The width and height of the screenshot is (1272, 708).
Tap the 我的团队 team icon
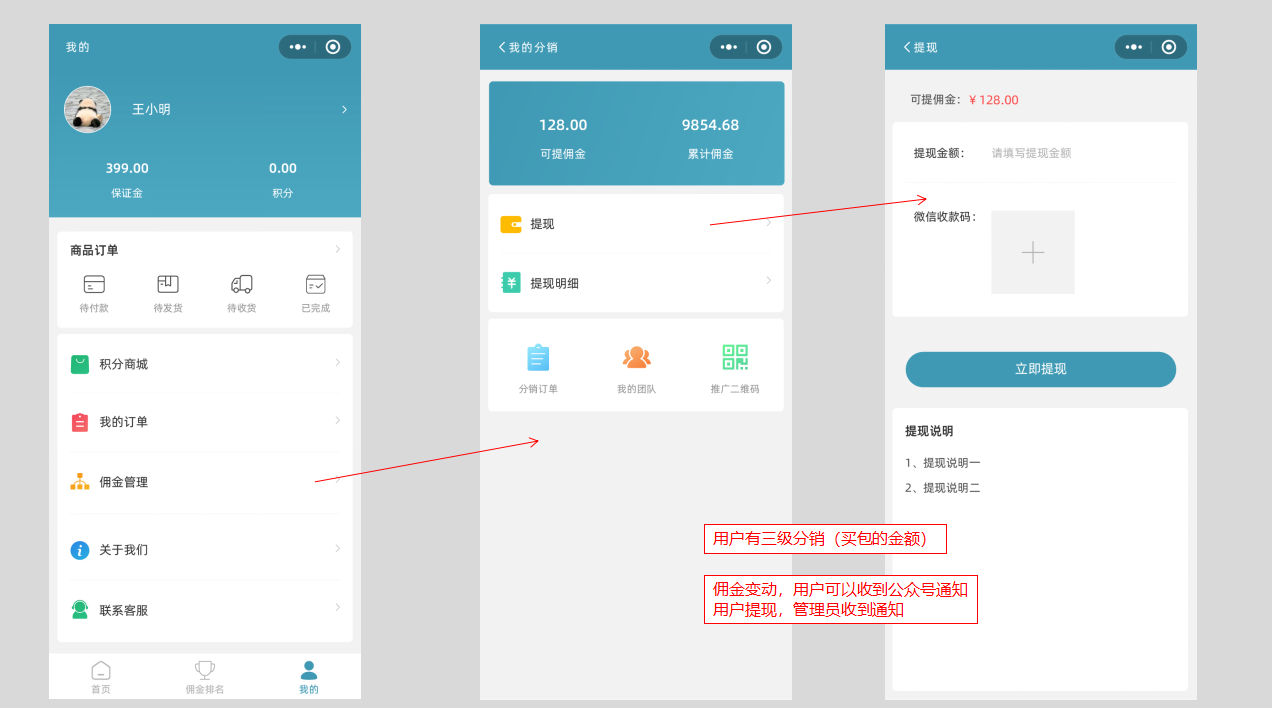click(636, 358)
